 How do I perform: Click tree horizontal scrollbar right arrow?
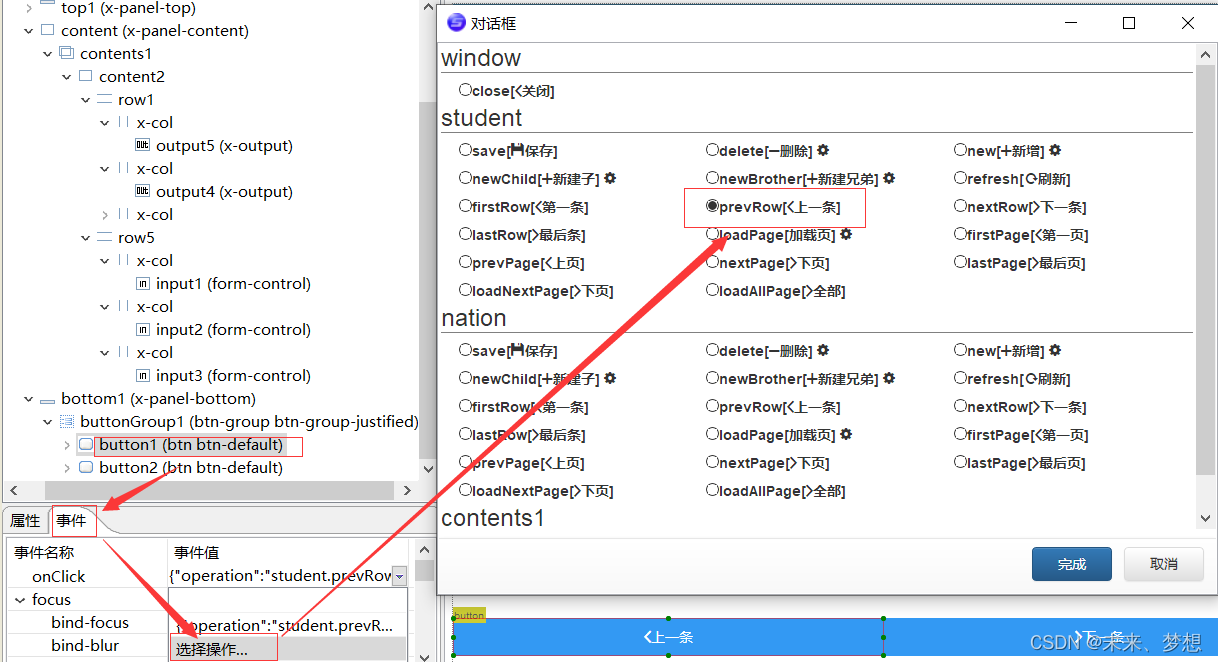(x=407, y=490)
